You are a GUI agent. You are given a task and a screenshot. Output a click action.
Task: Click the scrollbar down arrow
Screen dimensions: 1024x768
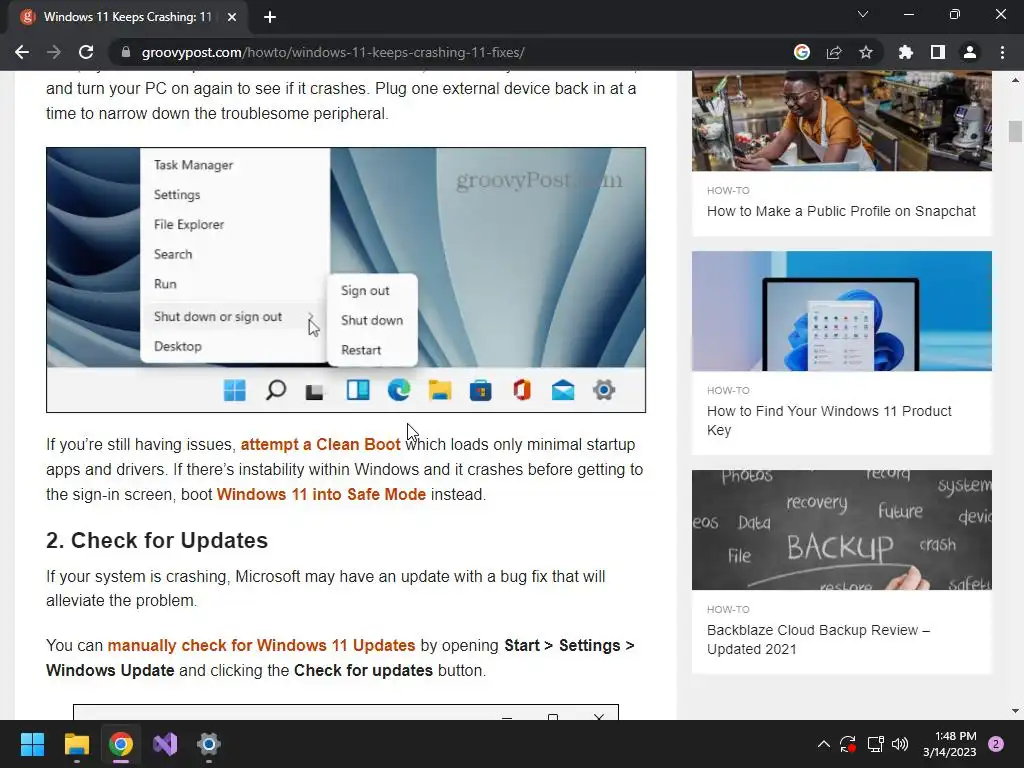(1015, 711)
